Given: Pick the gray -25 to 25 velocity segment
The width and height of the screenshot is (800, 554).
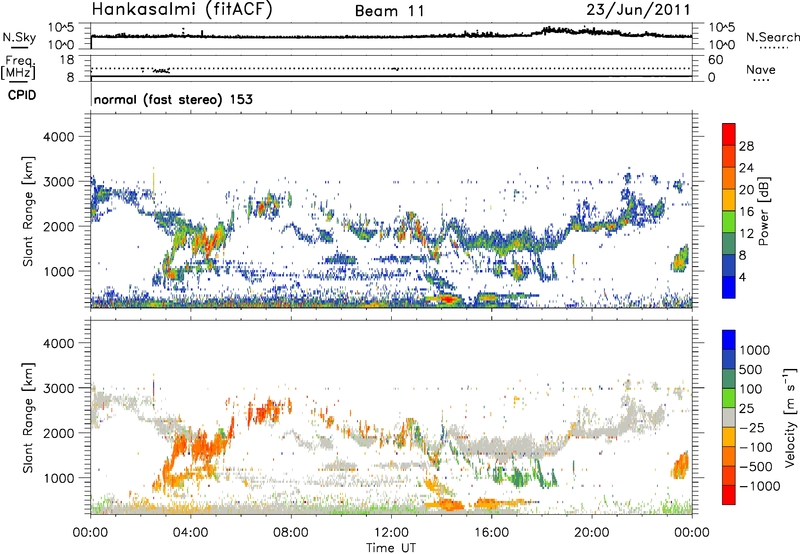Looking at the screenshot, I should coord(729,418).
